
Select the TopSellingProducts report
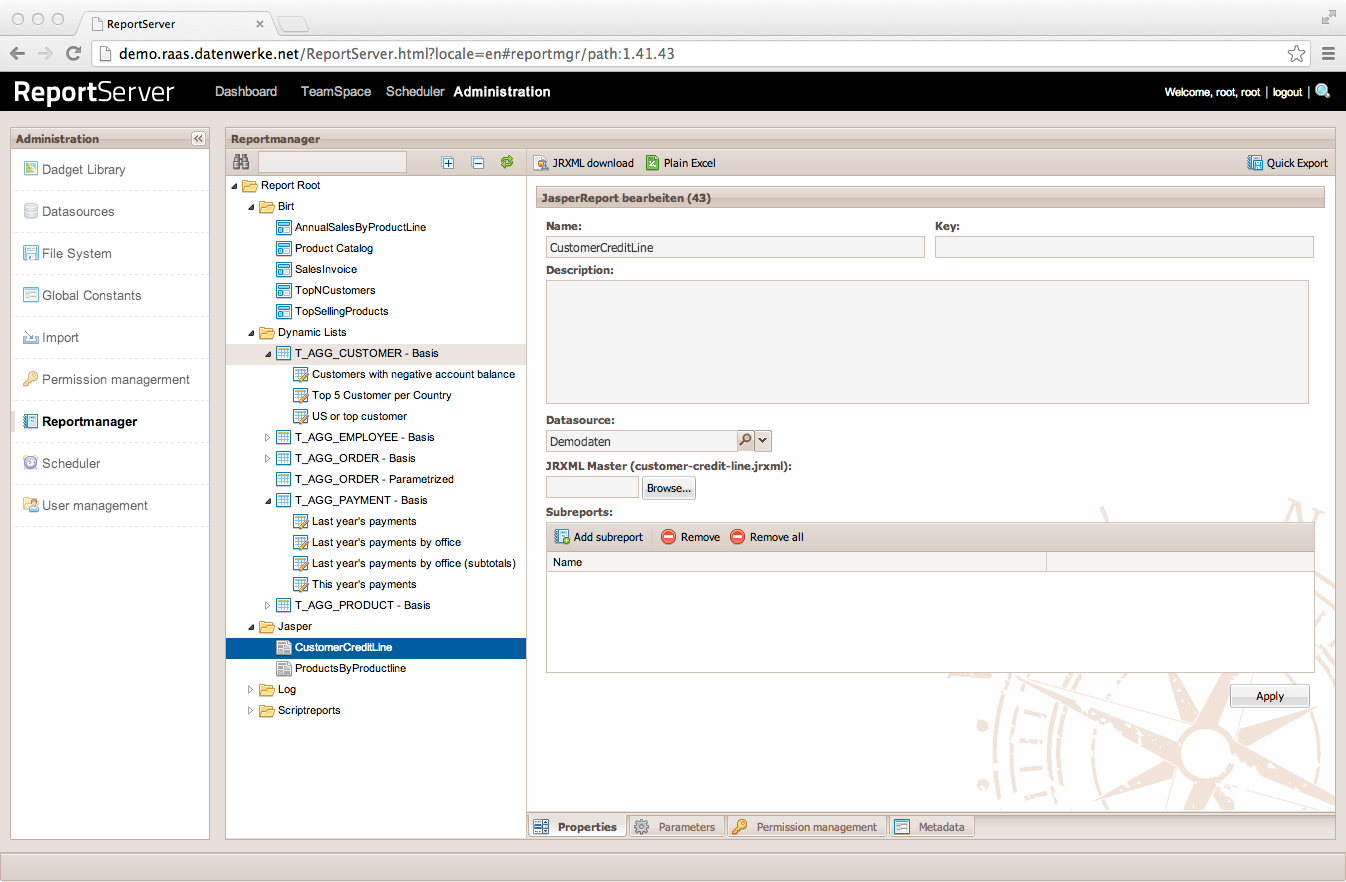[341, 311]
